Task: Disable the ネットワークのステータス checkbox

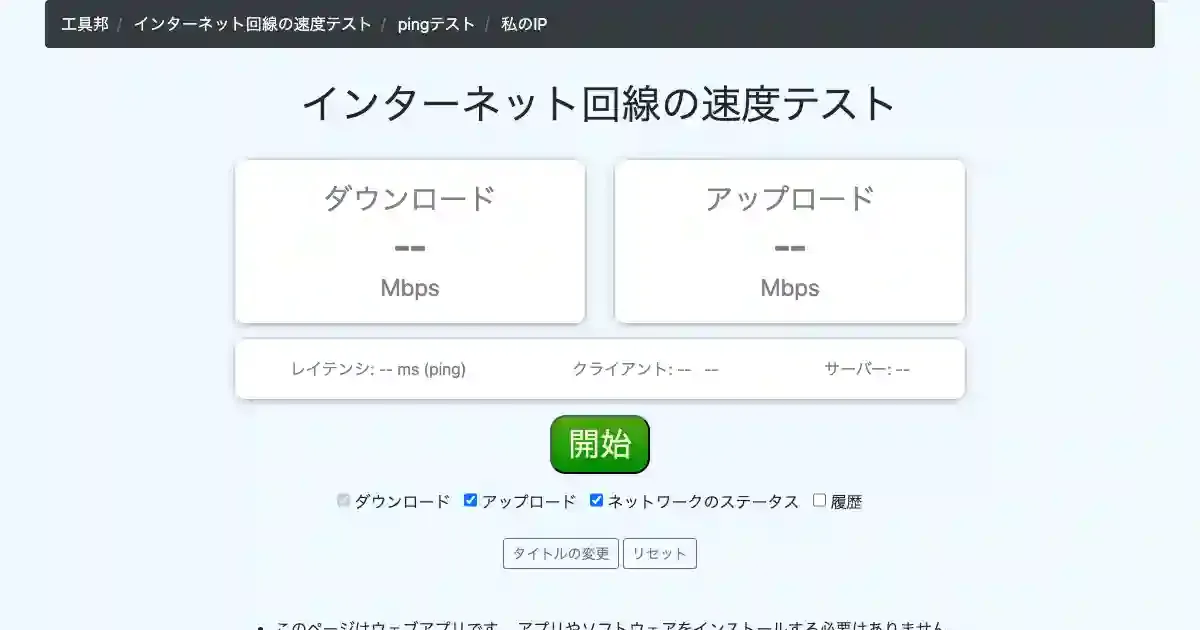Action: coord(597,501)
